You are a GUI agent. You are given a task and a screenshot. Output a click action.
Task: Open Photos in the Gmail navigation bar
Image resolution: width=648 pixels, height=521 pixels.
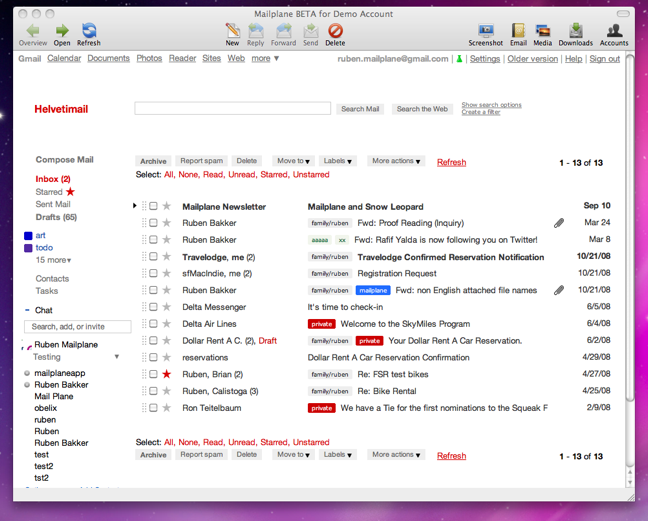tap(149, 58)
